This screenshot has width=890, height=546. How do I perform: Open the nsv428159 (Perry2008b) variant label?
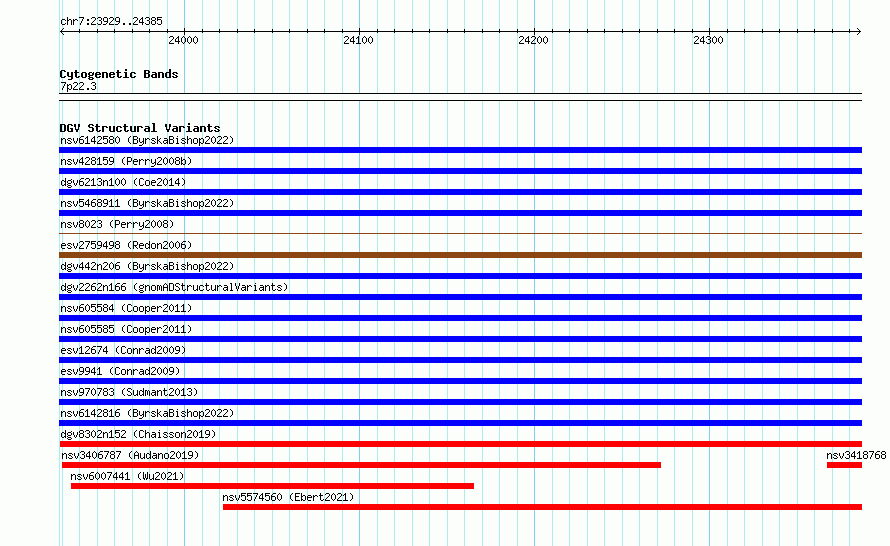coord(126,161)
